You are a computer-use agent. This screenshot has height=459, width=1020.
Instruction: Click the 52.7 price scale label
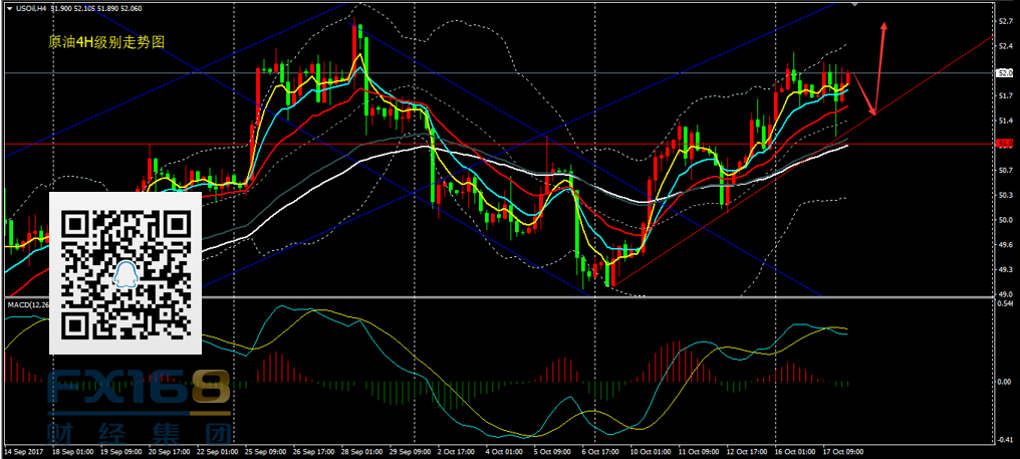pos(1006,20)
